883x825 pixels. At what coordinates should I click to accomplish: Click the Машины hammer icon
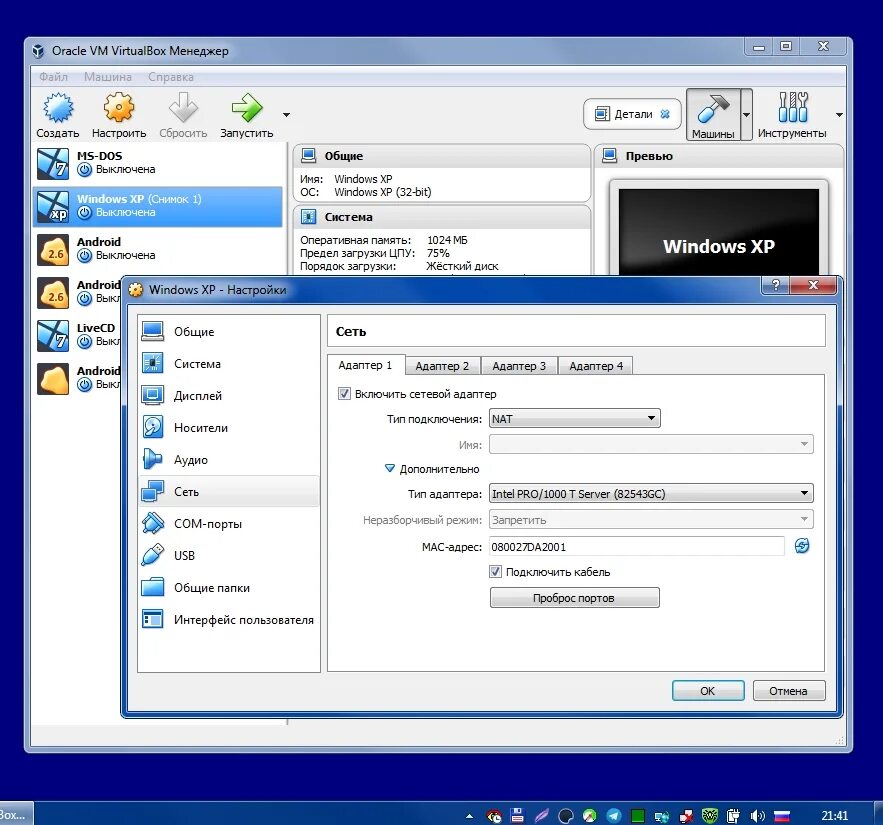[713, 108]
